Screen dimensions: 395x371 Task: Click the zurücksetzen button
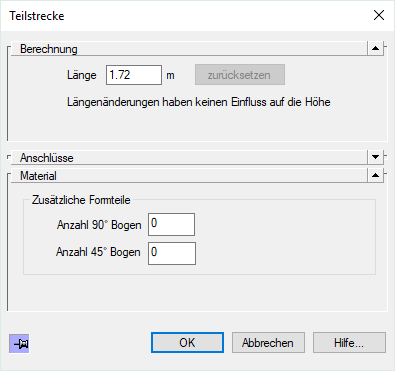240,75
